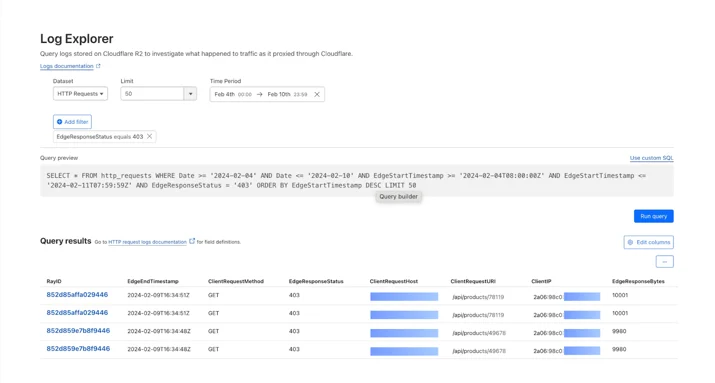Image resolution: width=715 pixels, height=383 pixels.
Task: Switch to Use custom SQL
Action: [651, 158]
